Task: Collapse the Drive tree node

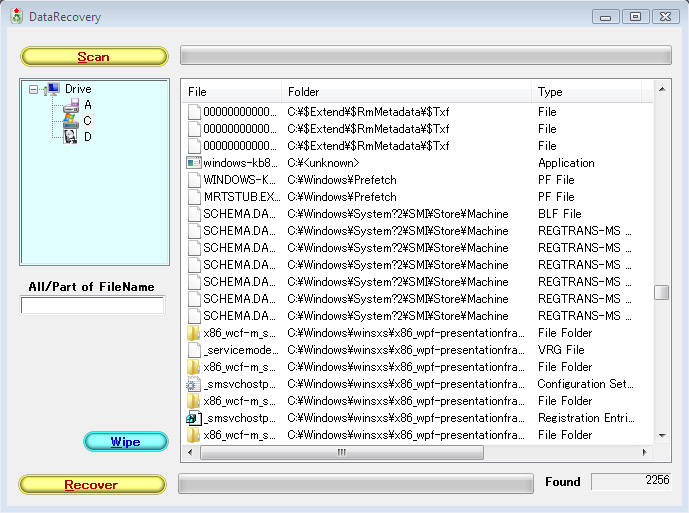Action: point(33,89)
